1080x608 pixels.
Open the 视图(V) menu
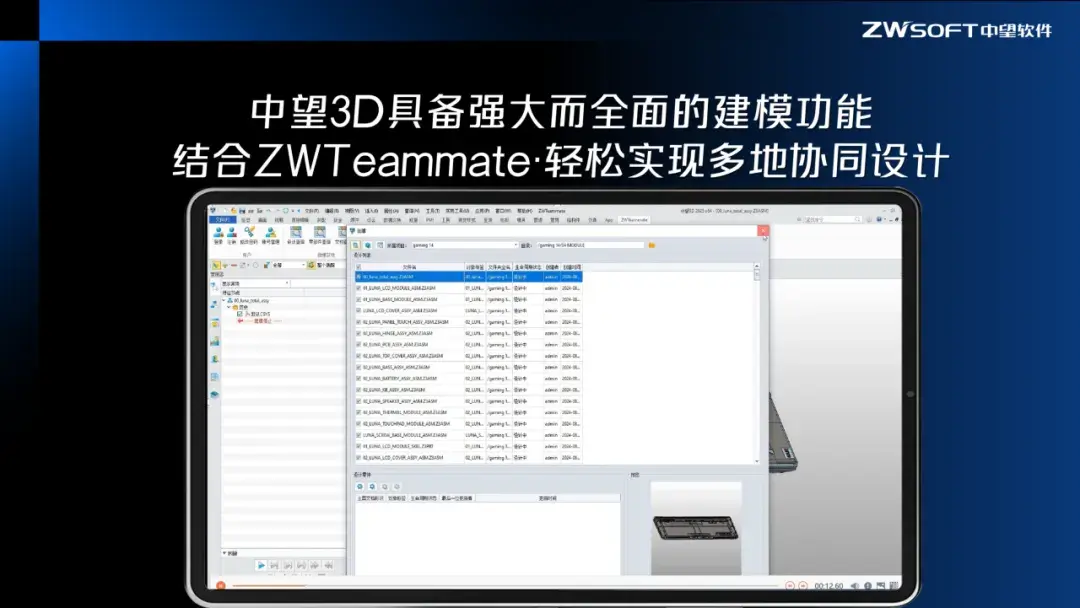pyautogui.click(x=352, y=211)
